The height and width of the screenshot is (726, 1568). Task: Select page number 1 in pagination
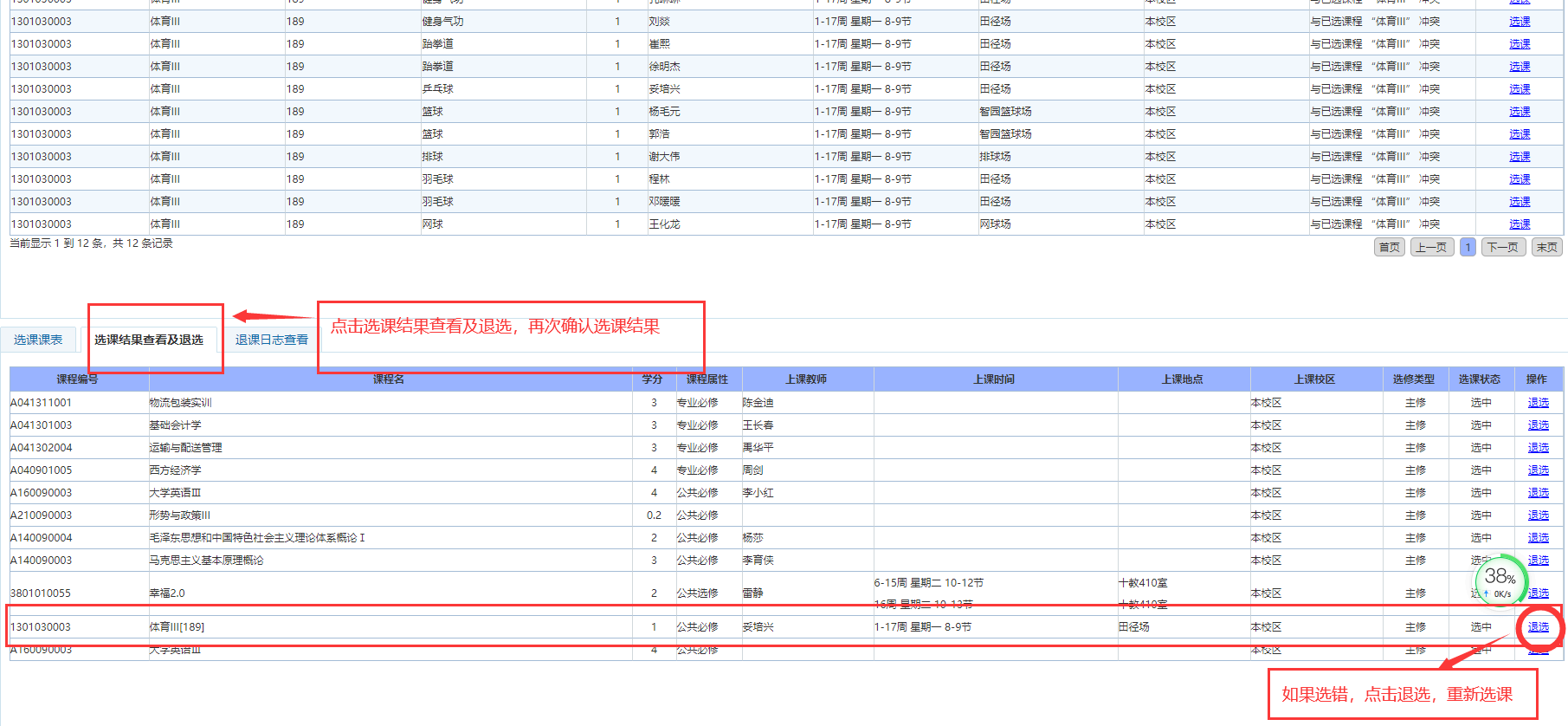pyautogui.click(x=1468, y=248)
